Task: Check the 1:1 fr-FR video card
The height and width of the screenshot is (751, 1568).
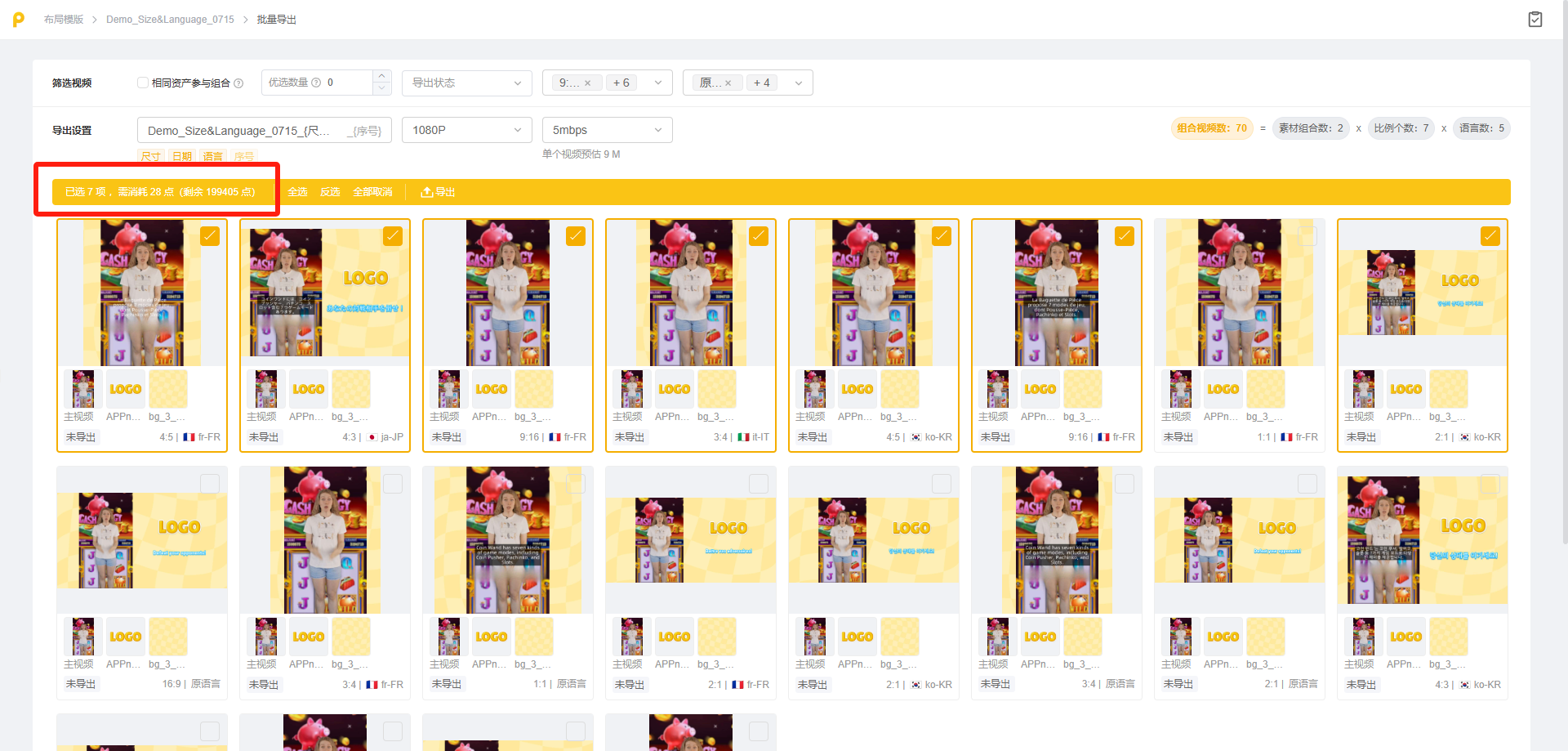Action: (x=1307, y=236)
